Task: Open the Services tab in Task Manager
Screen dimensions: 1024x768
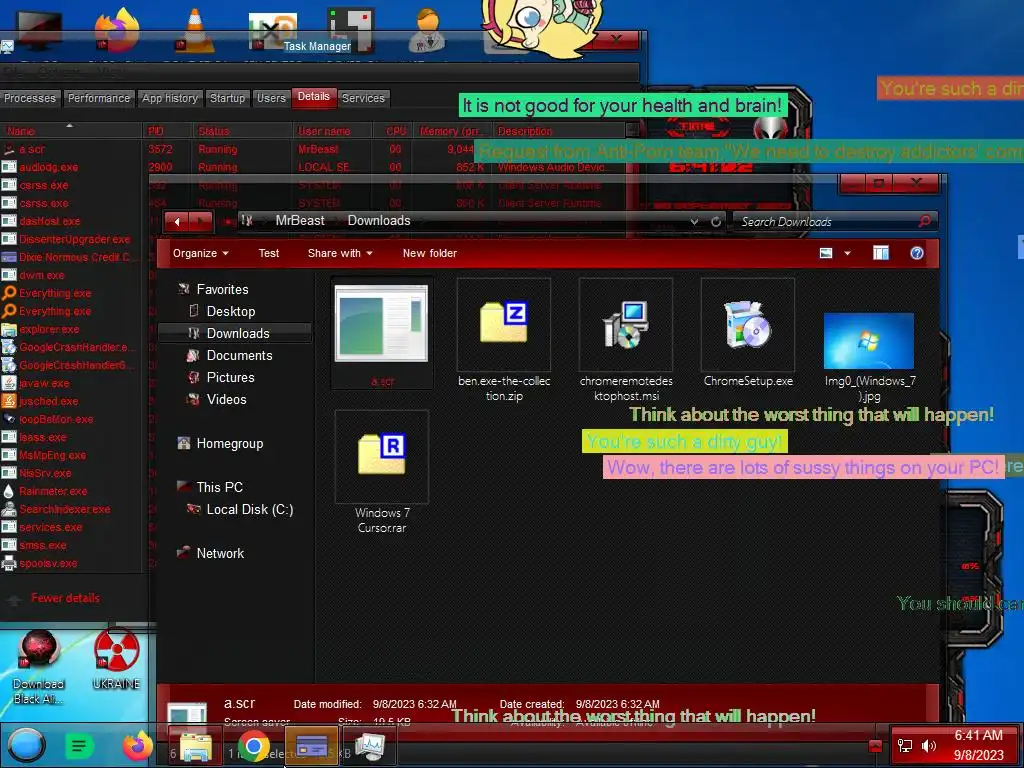Action: point(363,98)
